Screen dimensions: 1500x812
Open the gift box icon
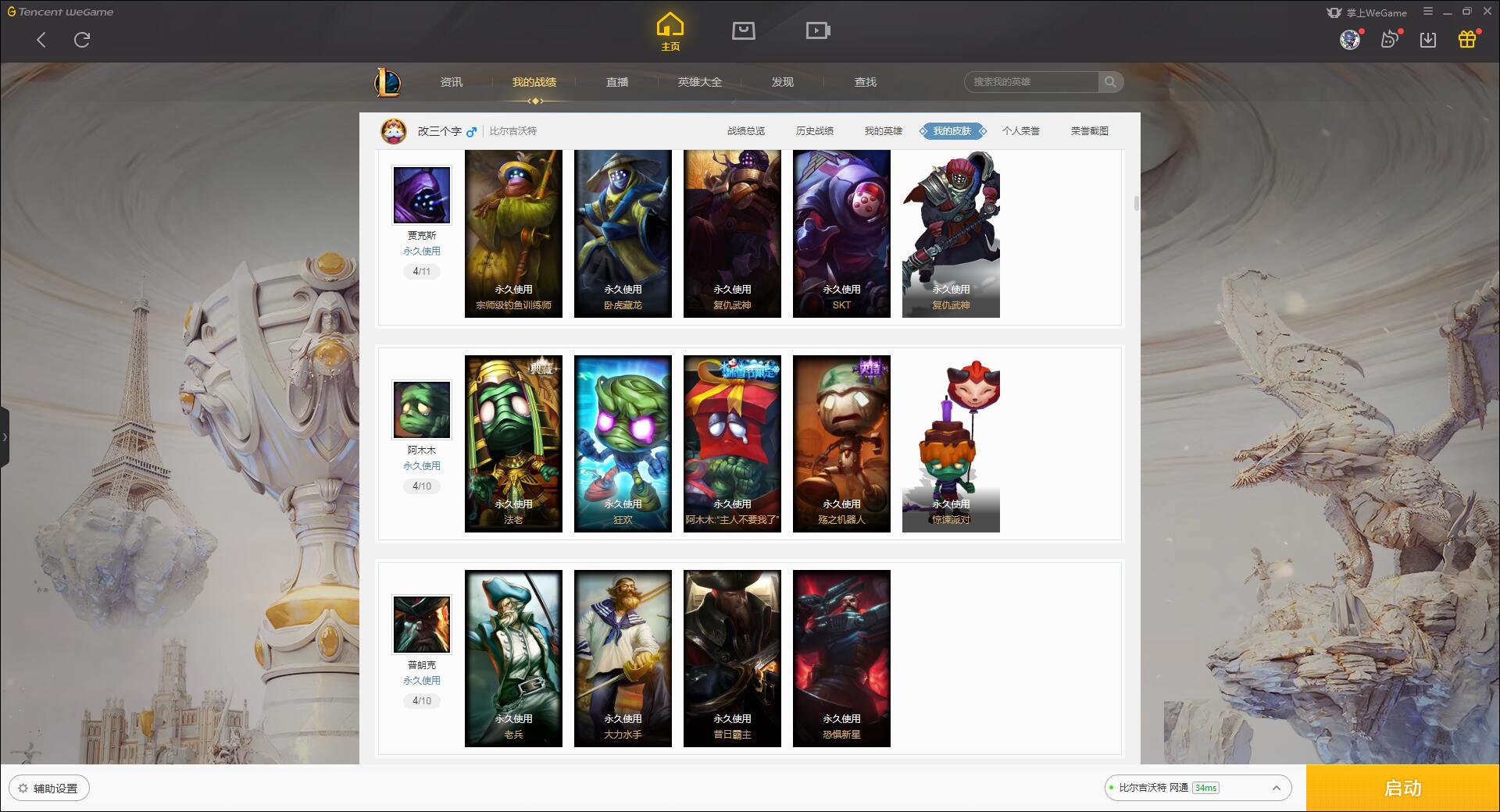[1467, 39]
